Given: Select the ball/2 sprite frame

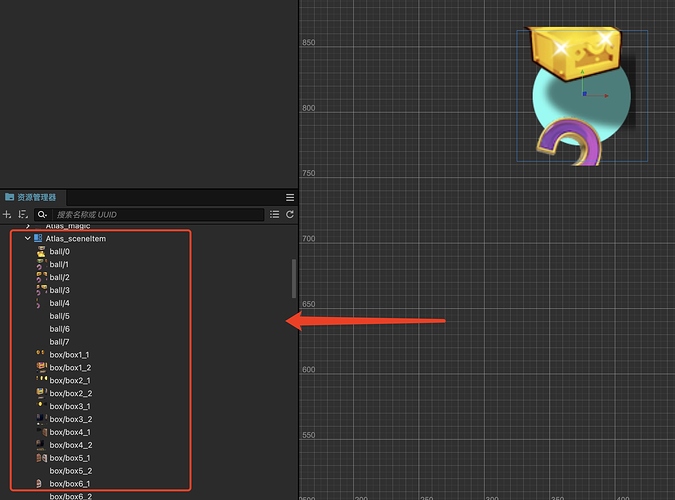Looking at the screenshot, I should [x=59, y=277].
